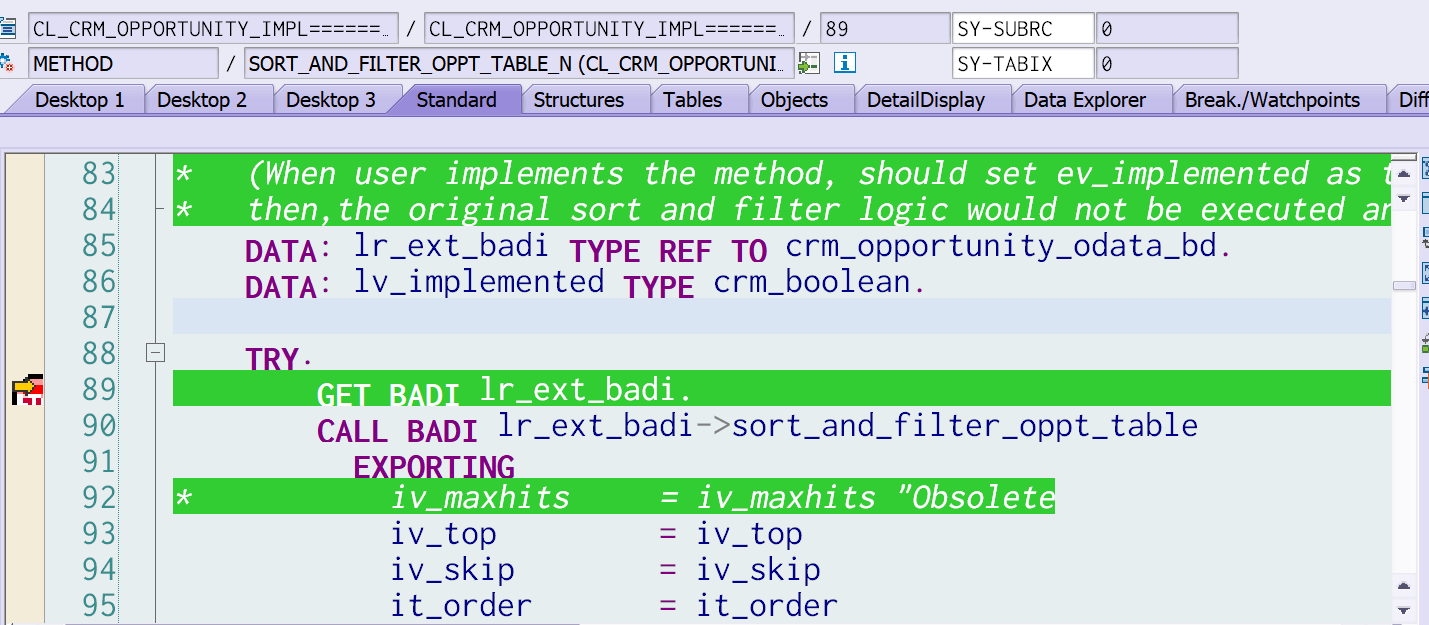Click the green arrow navigate-to-source icon
The height and width of the screenshot is (625, 1429).
click(809, 62)
